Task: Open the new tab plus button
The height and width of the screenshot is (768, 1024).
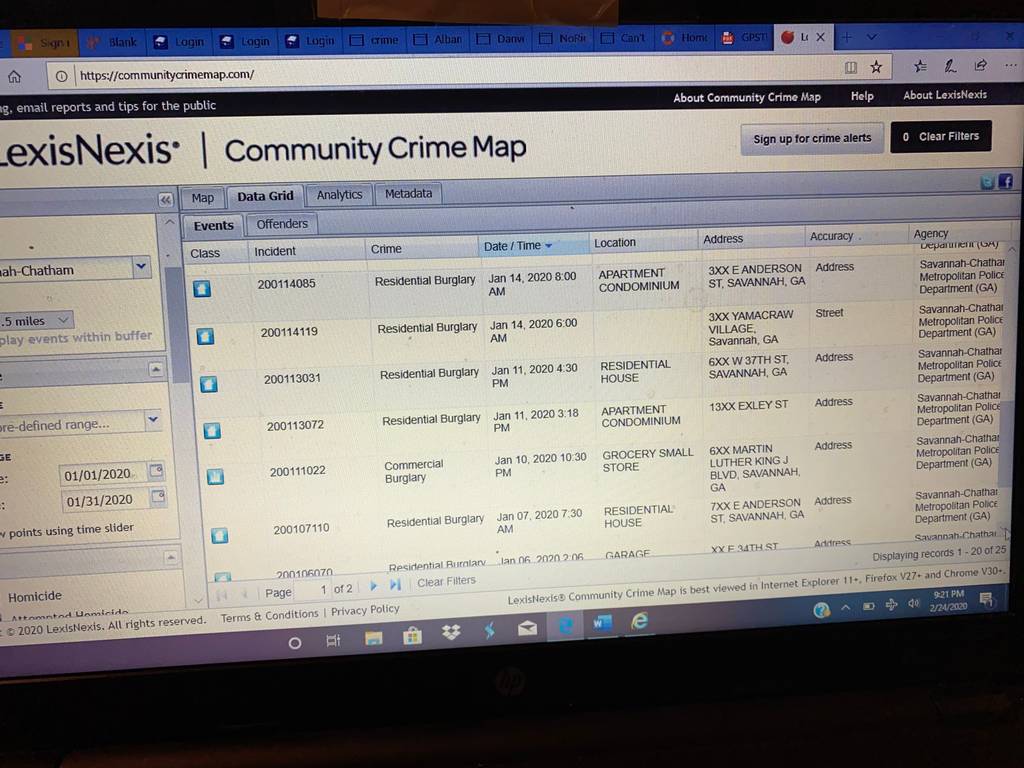Action: point(846,37)
